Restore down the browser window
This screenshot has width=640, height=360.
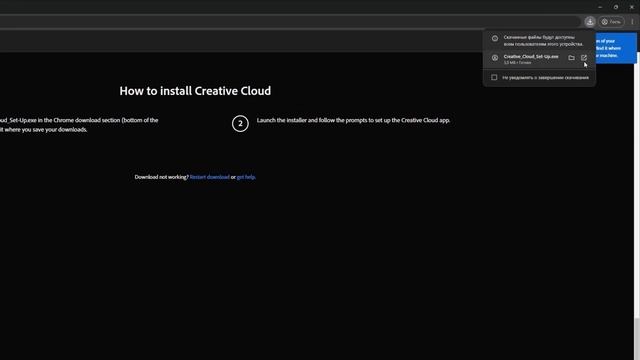pyautogui.click(x=616, y=7)
